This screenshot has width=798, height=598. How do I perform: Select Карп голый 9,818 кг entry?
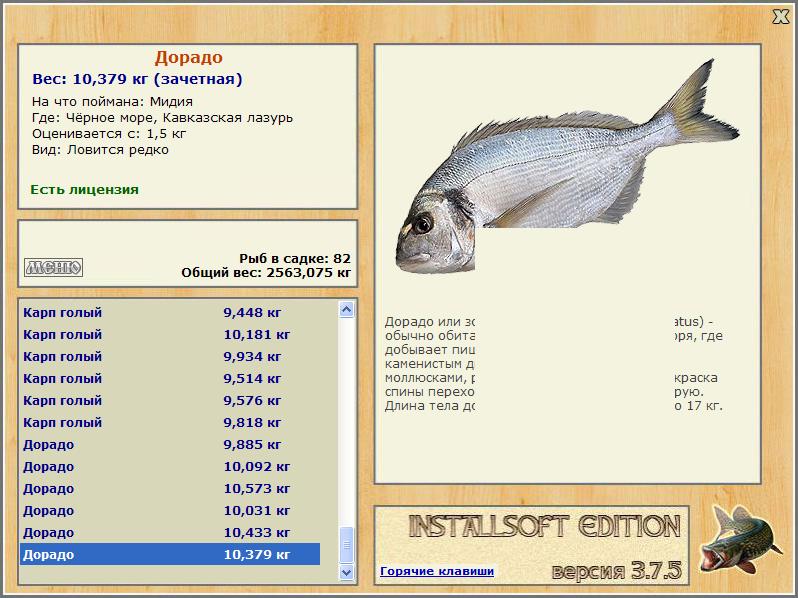click(170, 422)
